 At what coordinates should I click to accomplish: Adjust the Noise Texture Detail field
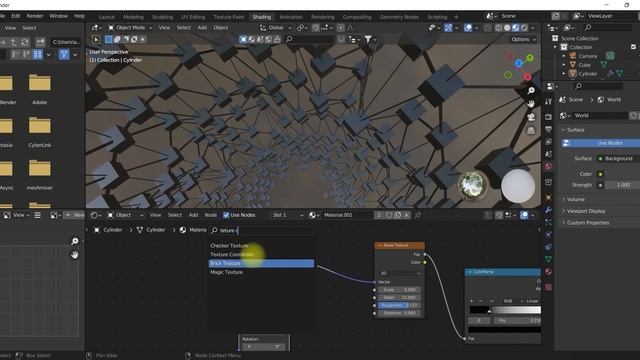click(400, 298)
